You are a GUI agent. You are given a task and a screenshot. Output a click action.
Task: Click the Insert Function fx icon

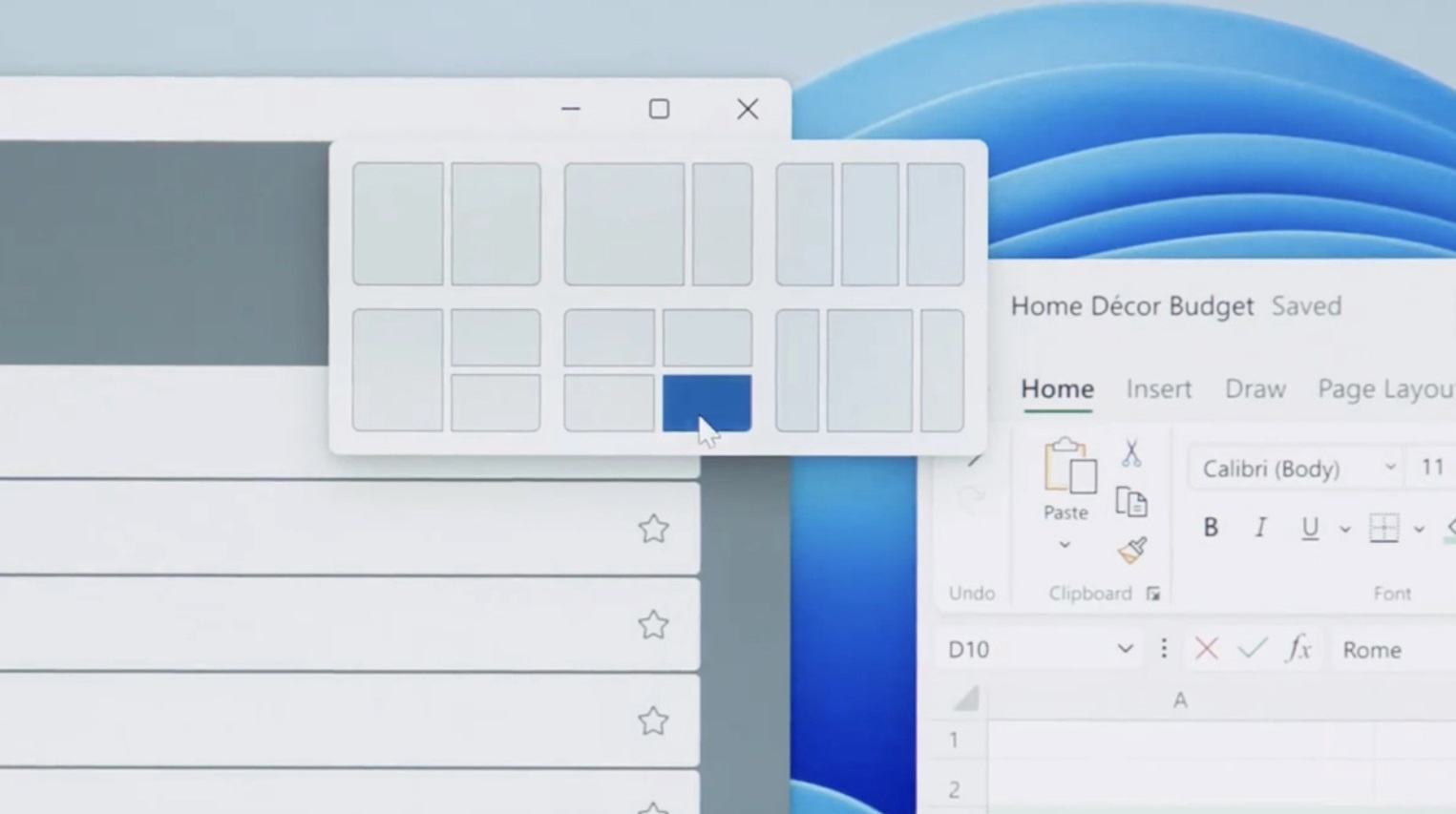coord(1298,649)
